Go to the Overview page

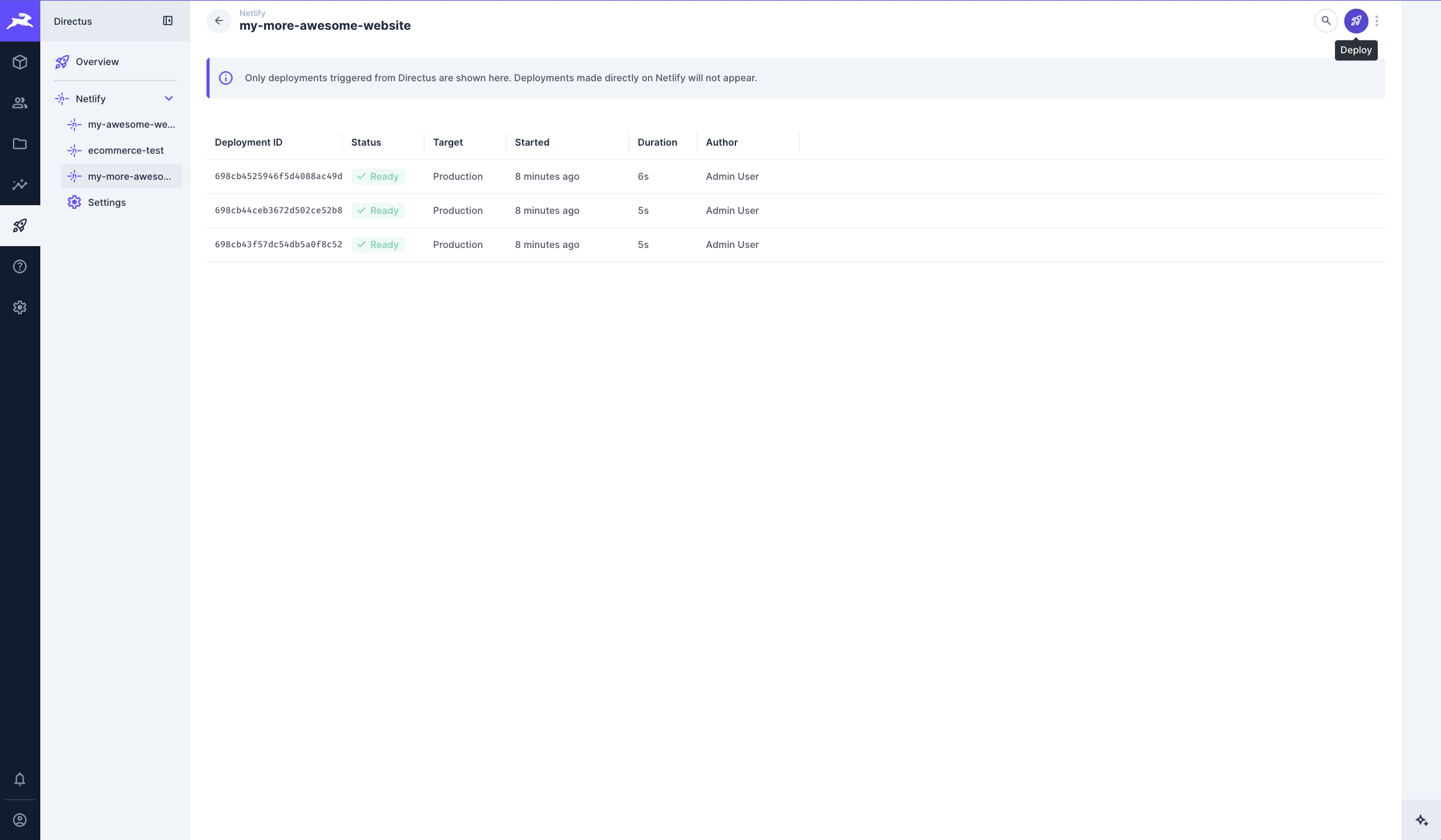[97, 61]
